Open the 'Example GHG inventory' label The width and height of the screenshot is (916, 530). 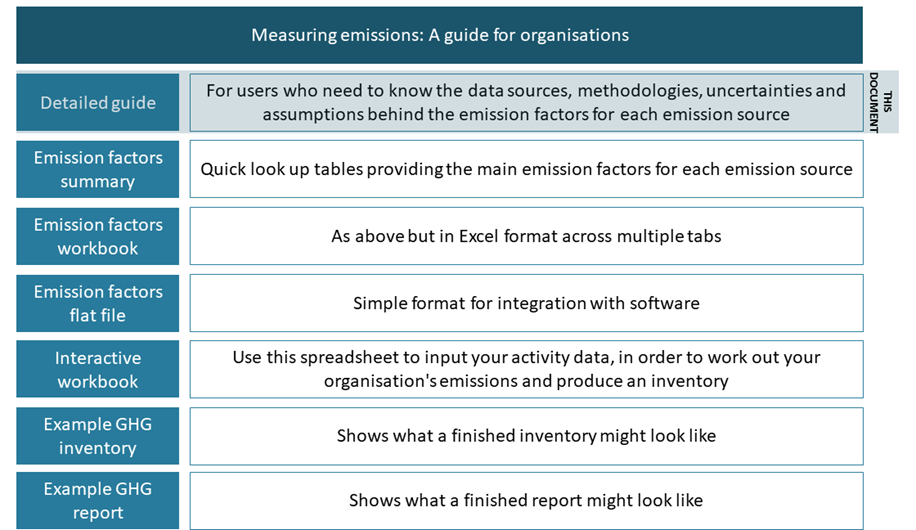click(98, 436)
